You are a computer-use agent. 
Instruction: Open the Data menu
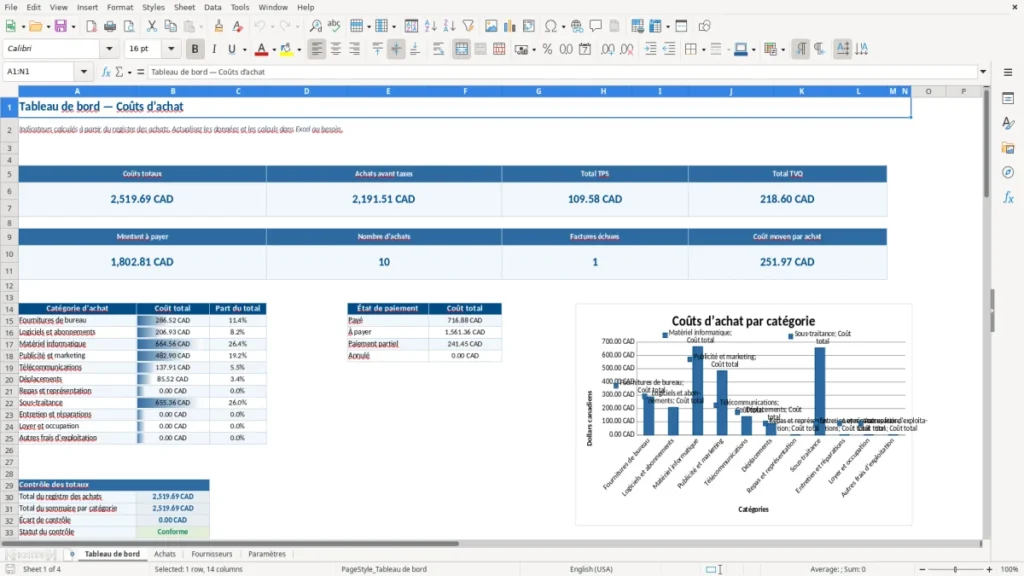click(x=212, y=7)
